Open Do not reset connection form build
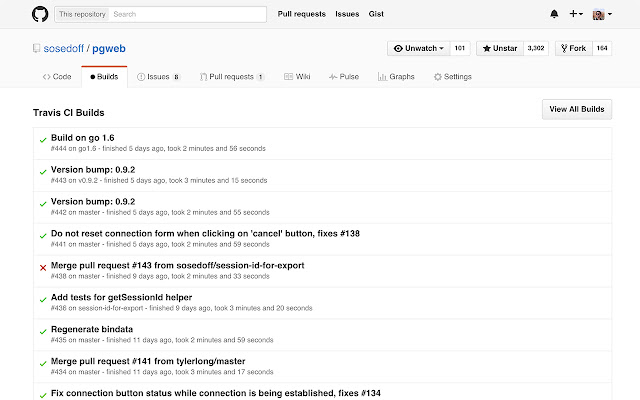Image resolution: width=640 pixels, height=400 pixels. point(205,233)
